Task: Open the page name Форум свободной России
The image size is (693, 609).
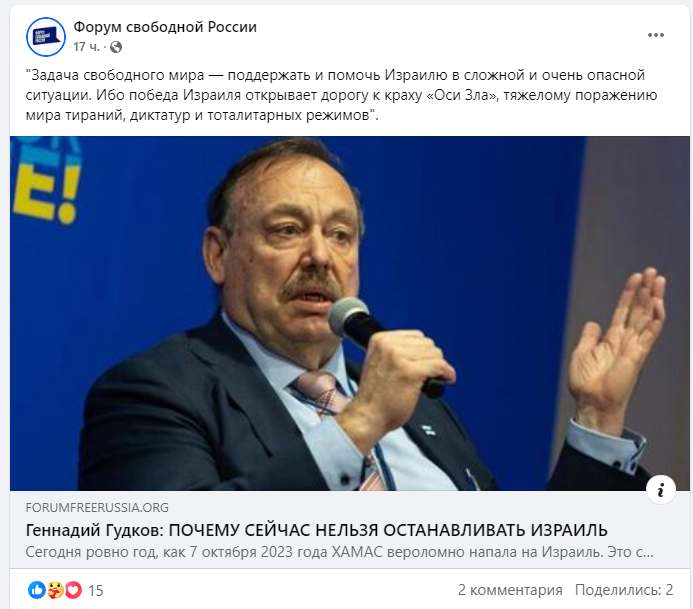Action: 165,27
